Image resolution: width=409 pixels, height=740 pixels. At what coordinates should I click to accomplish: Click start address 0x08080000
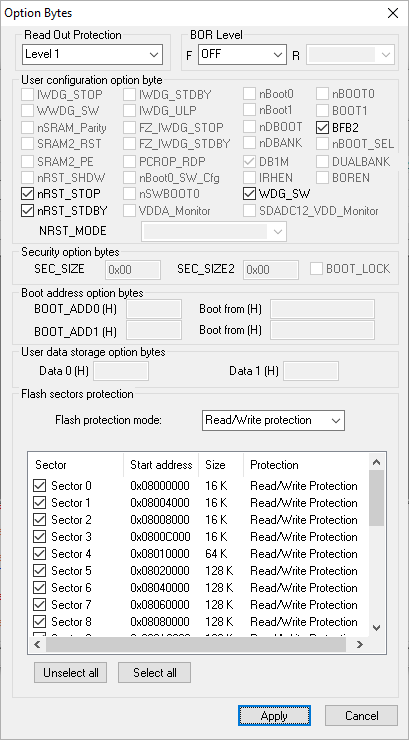pyautogui.click(x=160, y=622)
